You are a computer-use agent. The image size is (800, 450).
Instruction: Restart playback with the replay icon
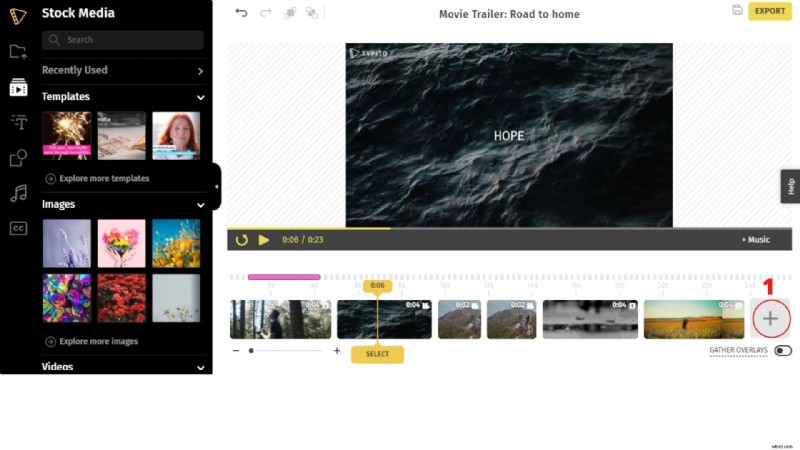242,240
